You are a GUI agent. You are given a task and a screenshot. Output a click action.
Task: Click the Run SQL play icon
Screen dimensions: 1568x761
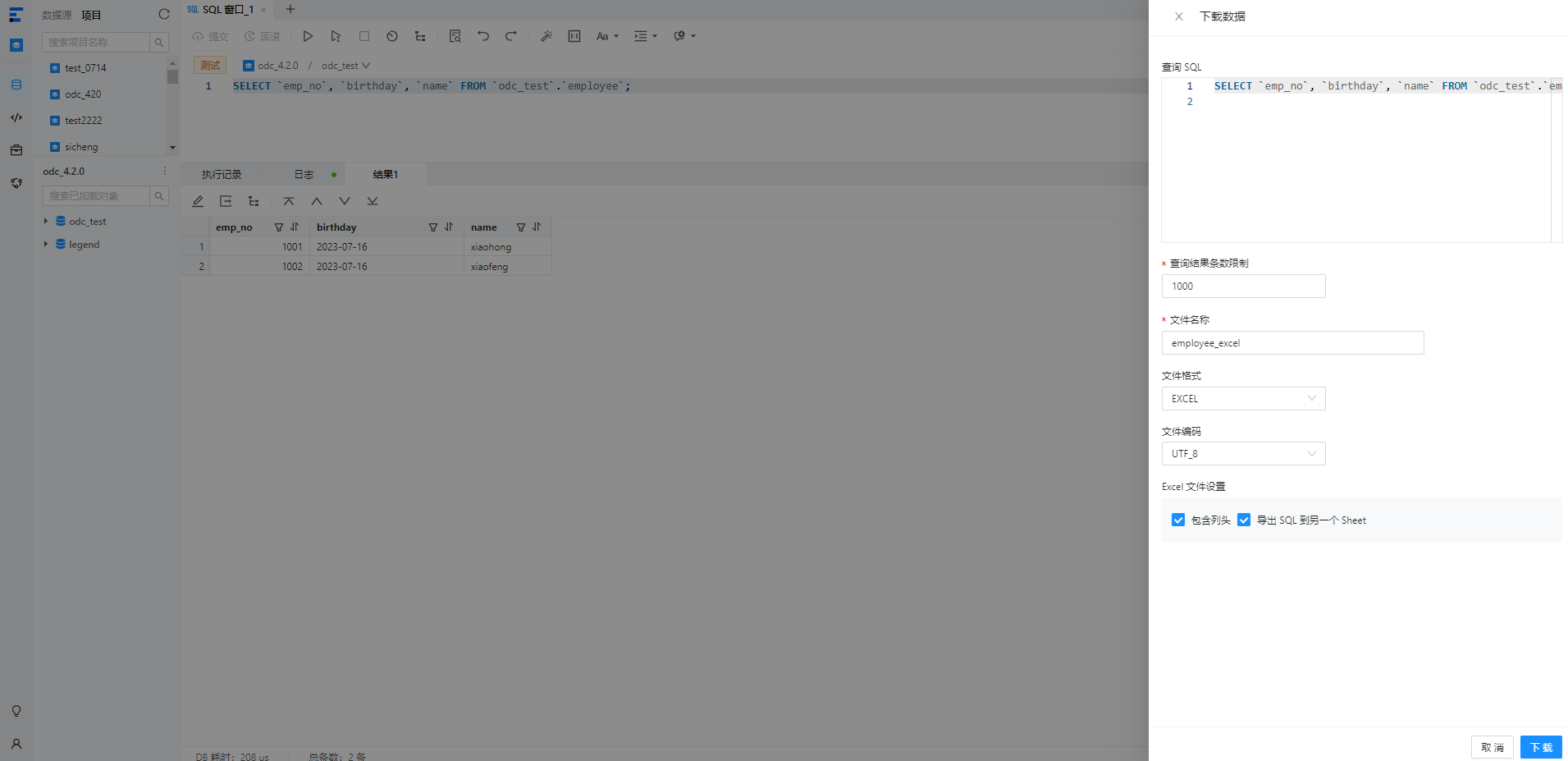(x=308, y=36)
